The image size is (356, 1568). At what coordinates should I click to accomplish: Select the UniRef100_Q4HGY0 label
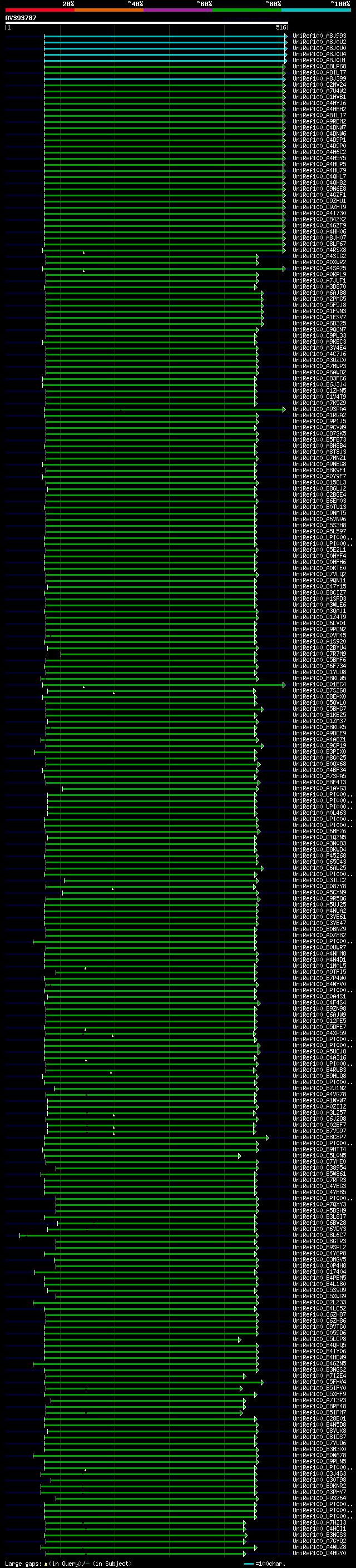(x=319, y=1553)
